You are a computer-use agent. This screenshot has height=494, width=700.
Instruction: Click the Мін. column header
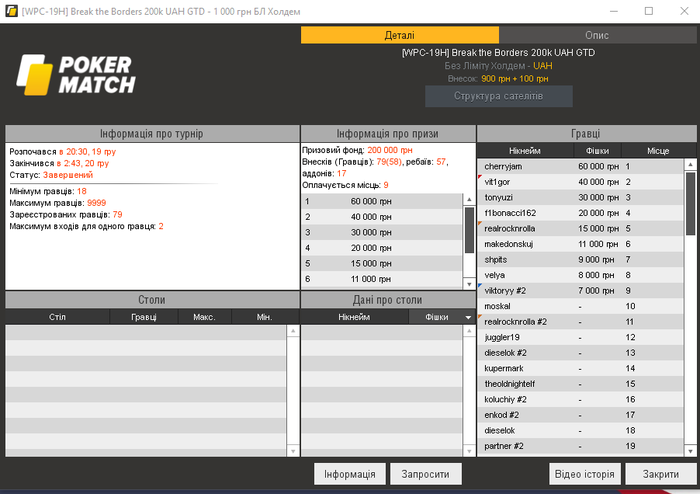coord(265,317)
